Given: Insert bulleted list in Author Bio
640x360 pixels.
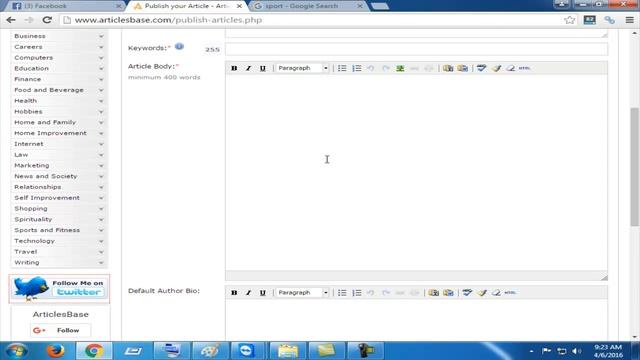Looking at the screenshot, I should (x=342, y=293).
